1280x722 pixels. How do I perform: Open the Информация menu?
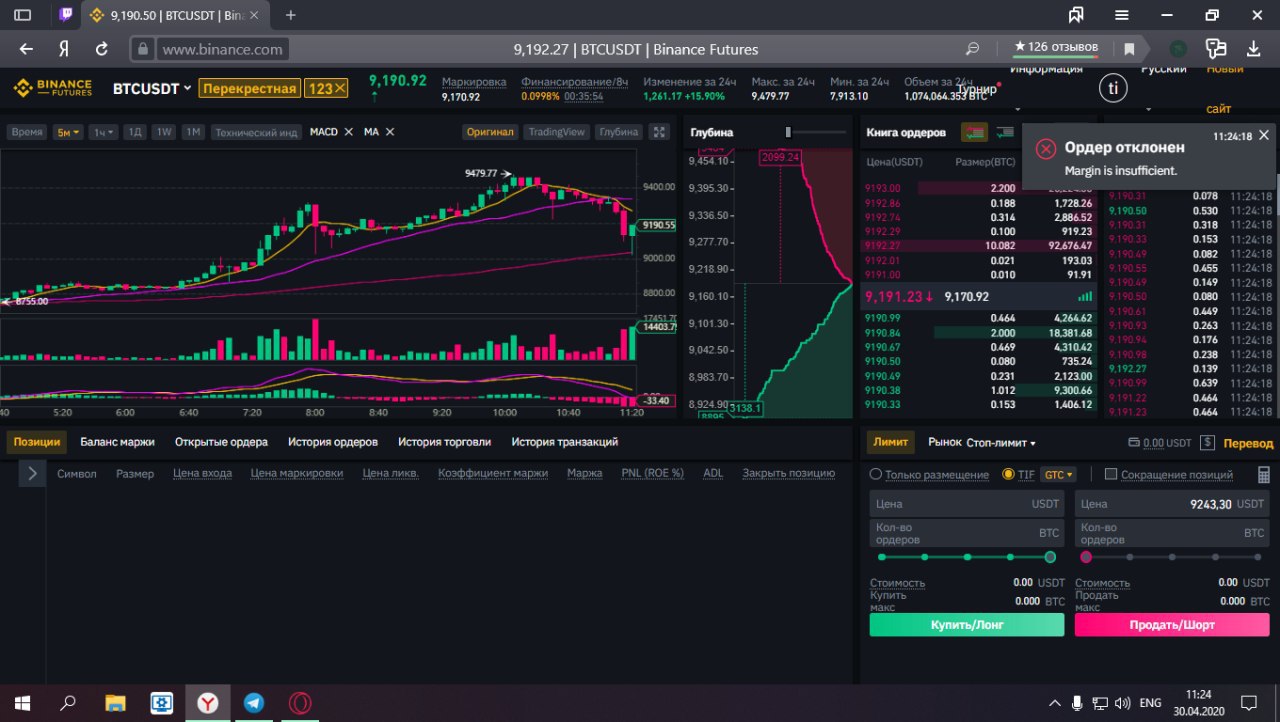(x=1046, y=71)
